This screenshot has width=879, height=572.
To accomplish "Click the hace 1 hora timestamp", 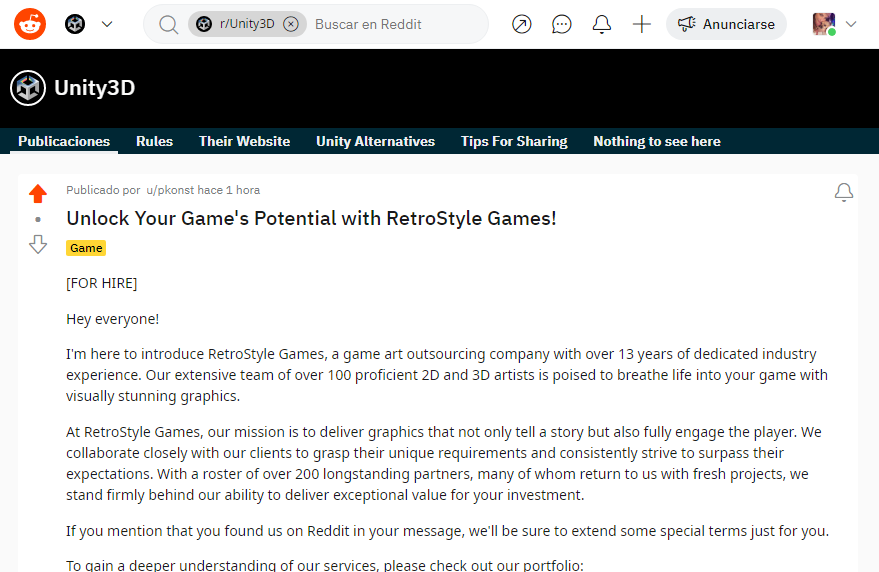I will 228,190.
